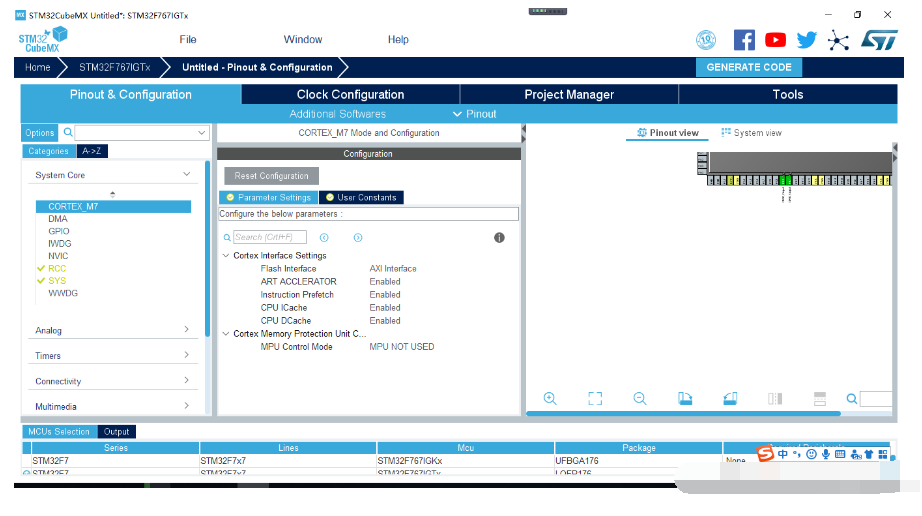
Task: Open the Tools tab
Action: pos(788,95)
